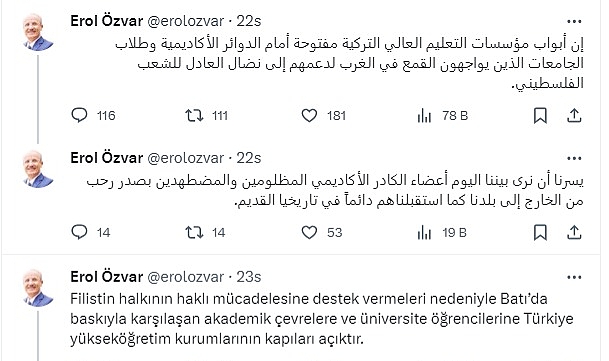Open @erolozvar handle on Turkish tweet
Image resolution: width=609 pixels, height=361 pixels.
tap(186, 277)
